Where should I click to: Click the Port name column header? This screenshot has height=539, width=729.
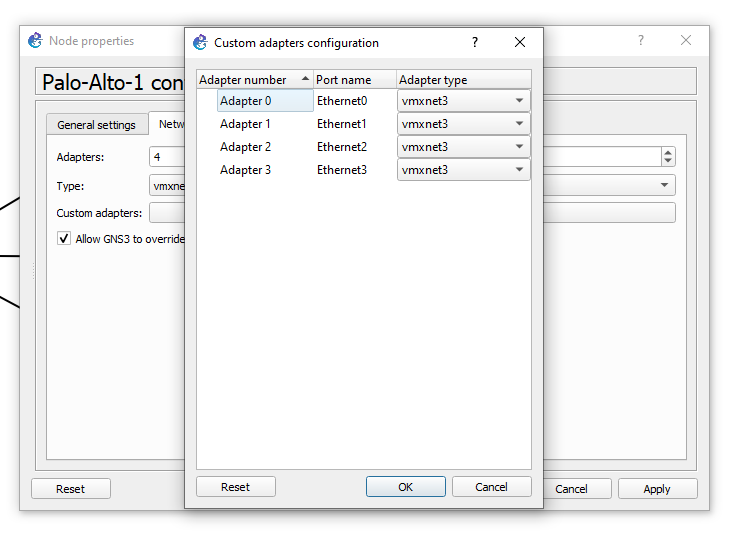point(355,80)
